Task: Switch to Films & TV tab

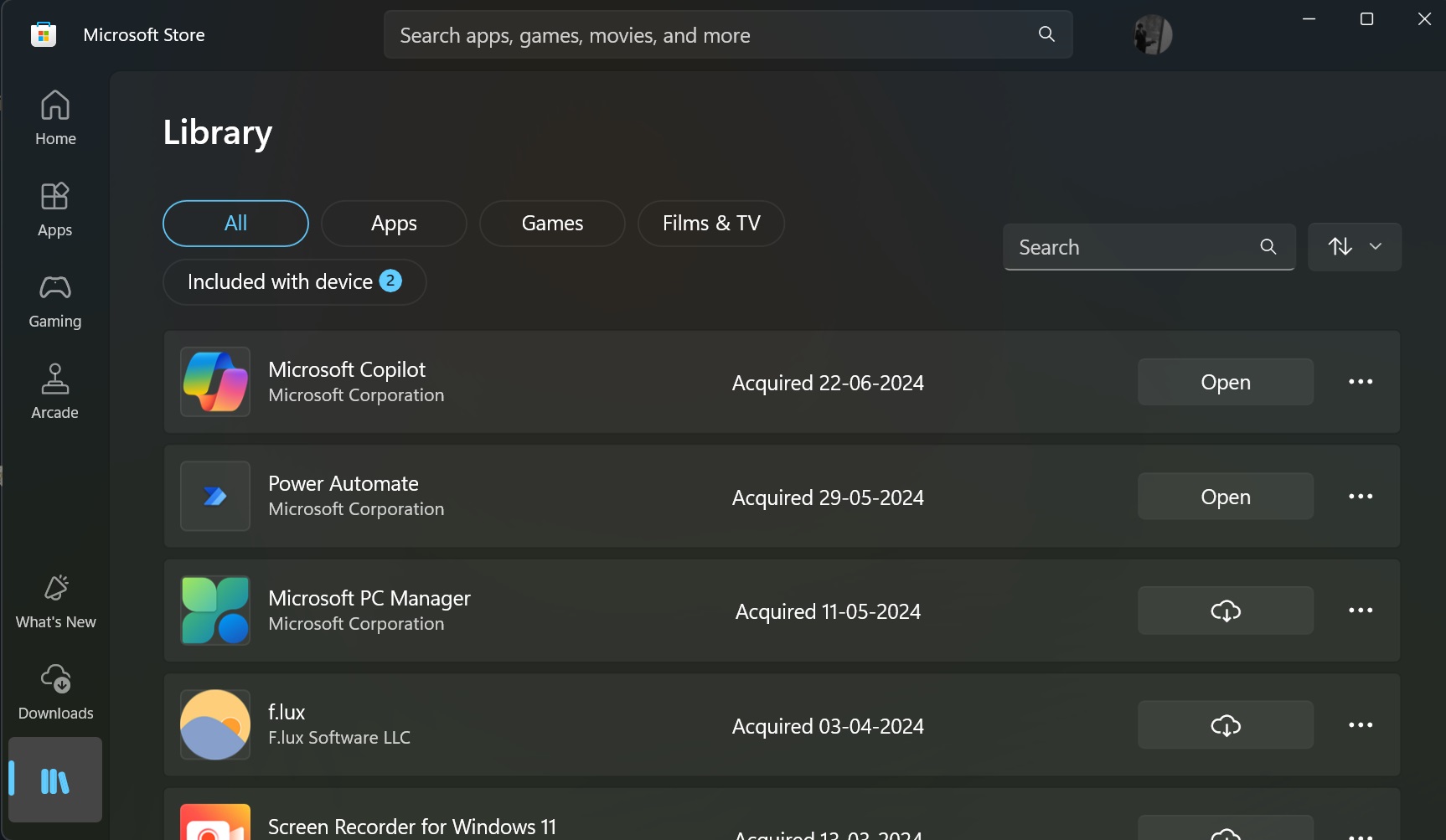Action: 710,224
